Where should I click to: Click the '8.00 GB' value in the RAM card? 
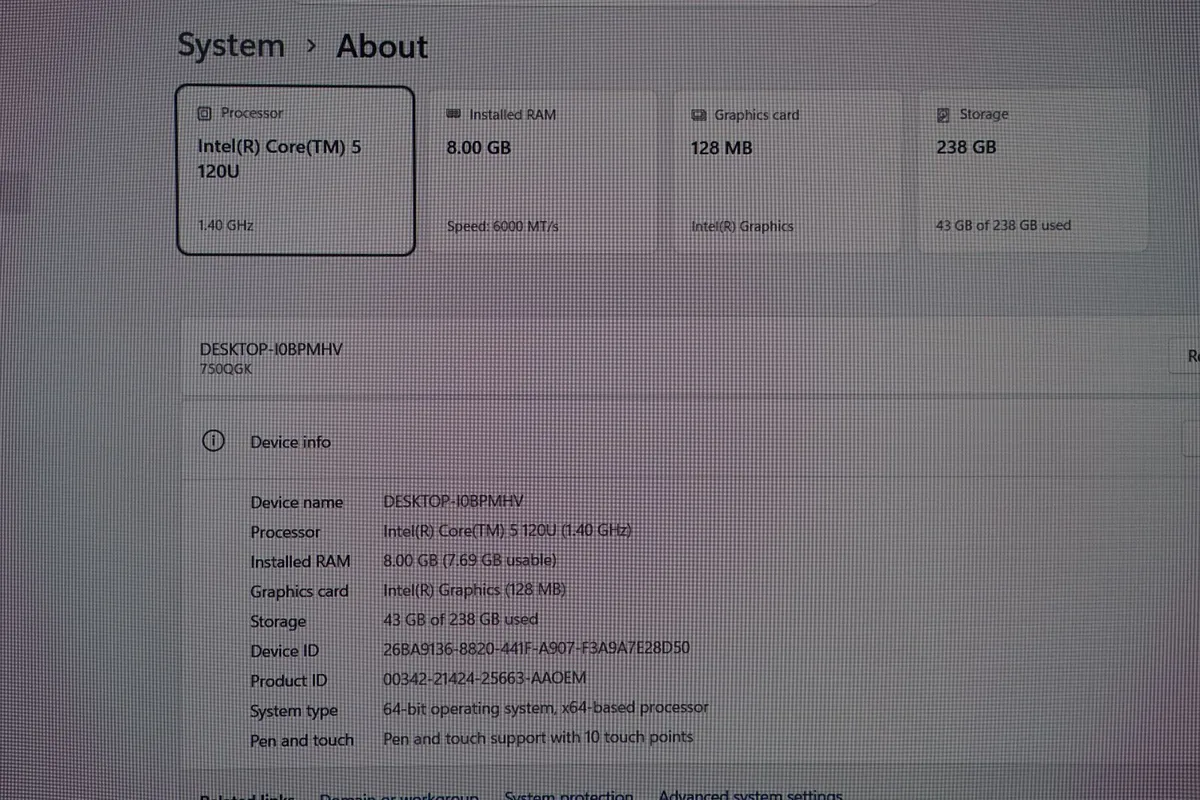point(478,147)
